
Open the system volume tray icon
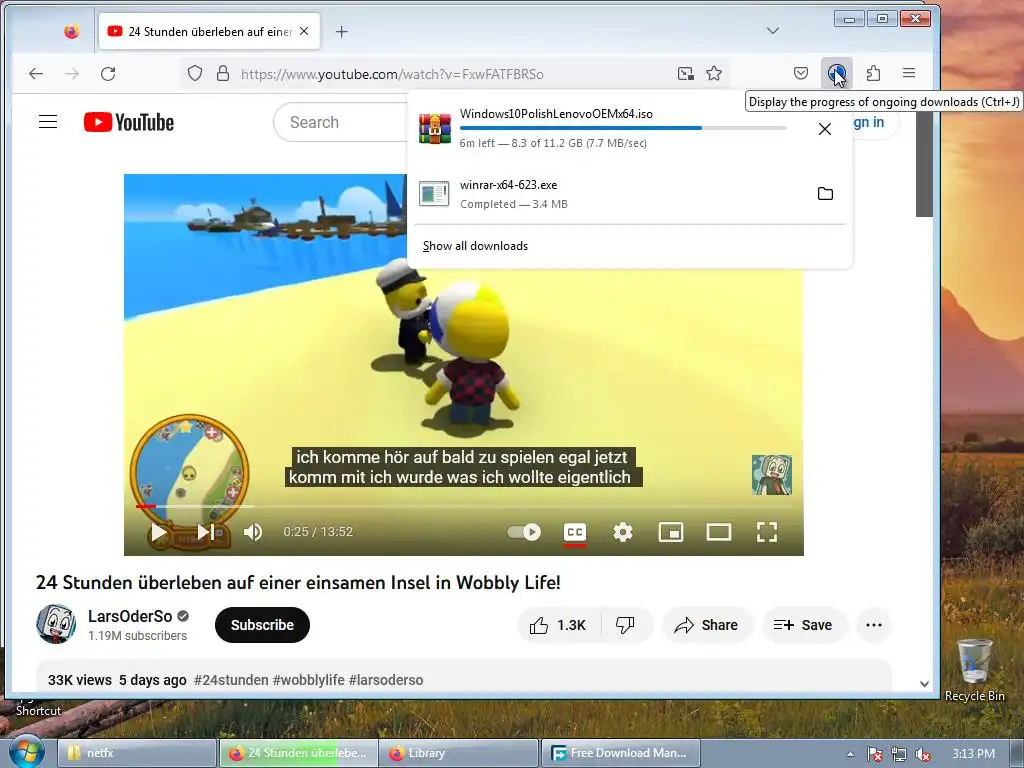pos(923,754)
